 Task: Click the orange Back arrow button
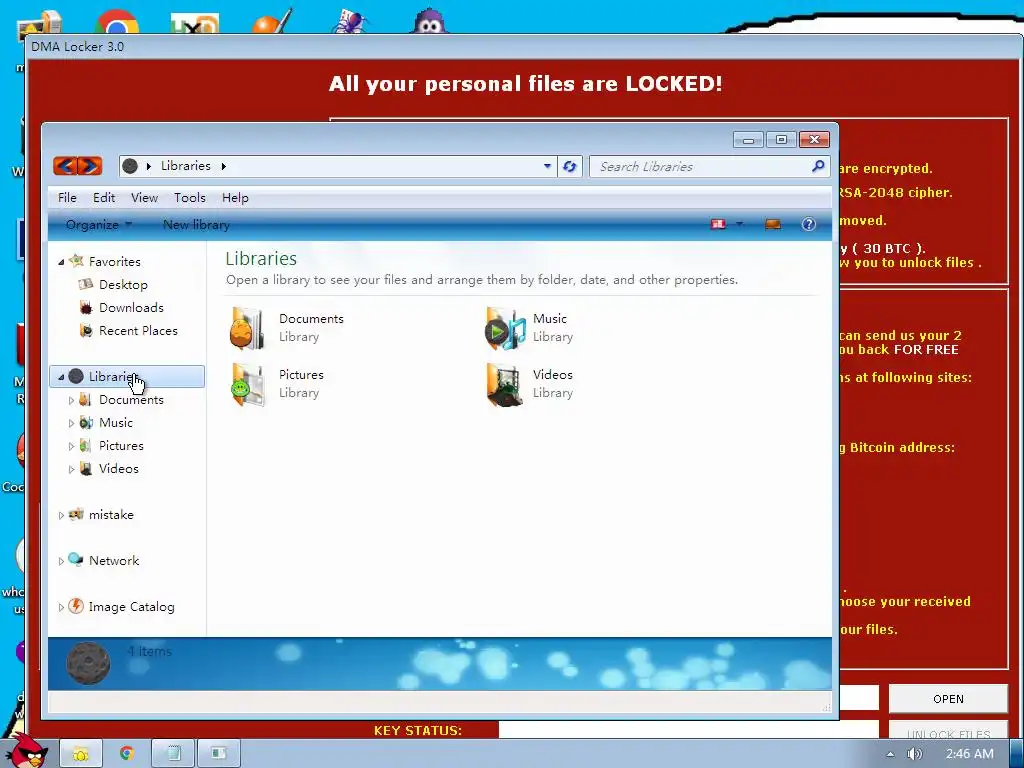click(x=65, y=166)
